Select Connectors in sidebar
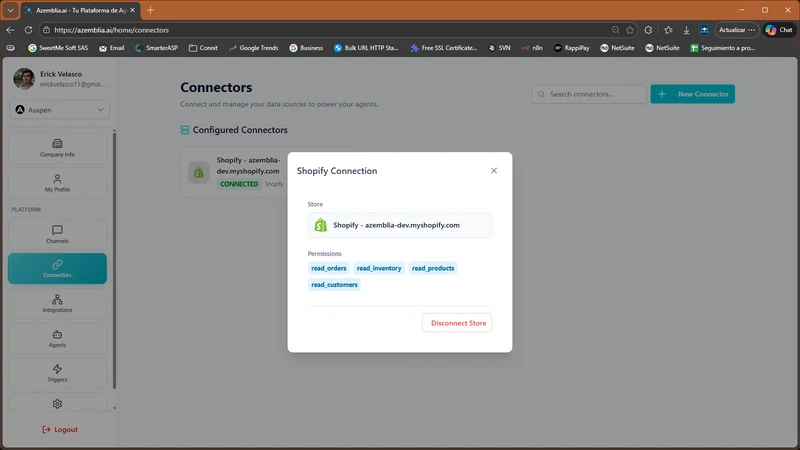The height and width of the screenshot is (450, 800). [57, 268]
